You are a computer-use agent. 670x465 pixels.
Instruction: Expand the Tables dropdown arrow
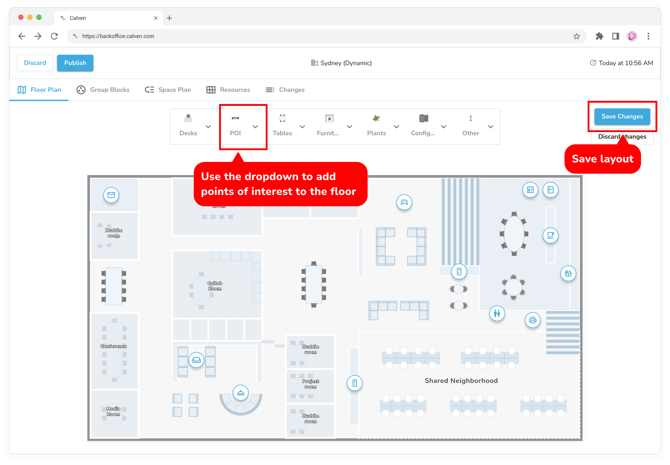click(302, 127)
